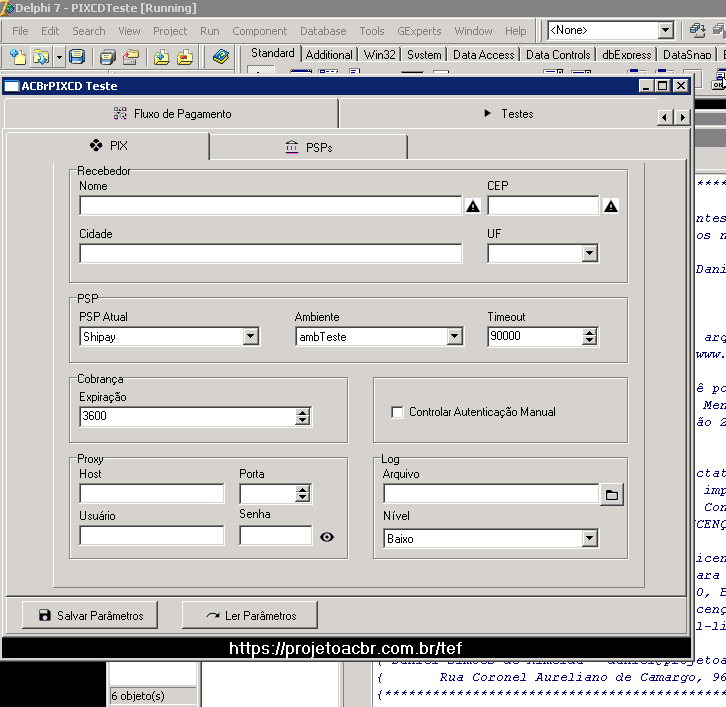
Task: Click the Log Arquivo input field
Action: (491, 494)
